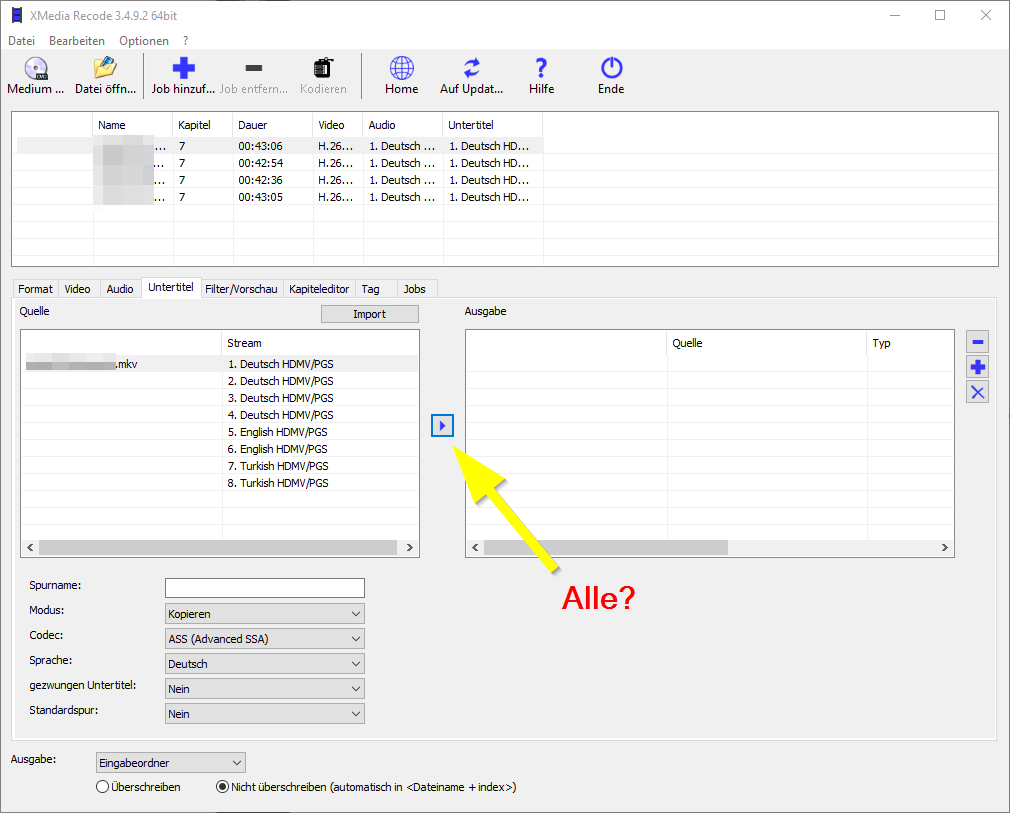1010x813 pixels.
Task: Select stream 5. English HDMV/PGS
Action: [277, 432]
